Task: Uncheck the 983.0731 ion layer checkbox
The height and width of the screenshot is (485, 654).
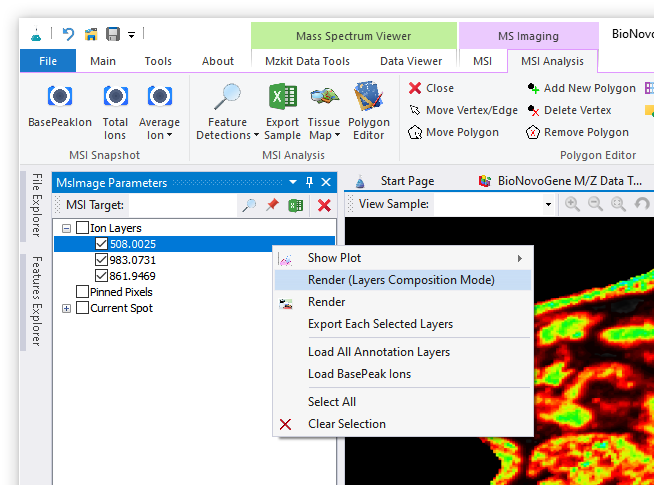Action: click(100, 260)
